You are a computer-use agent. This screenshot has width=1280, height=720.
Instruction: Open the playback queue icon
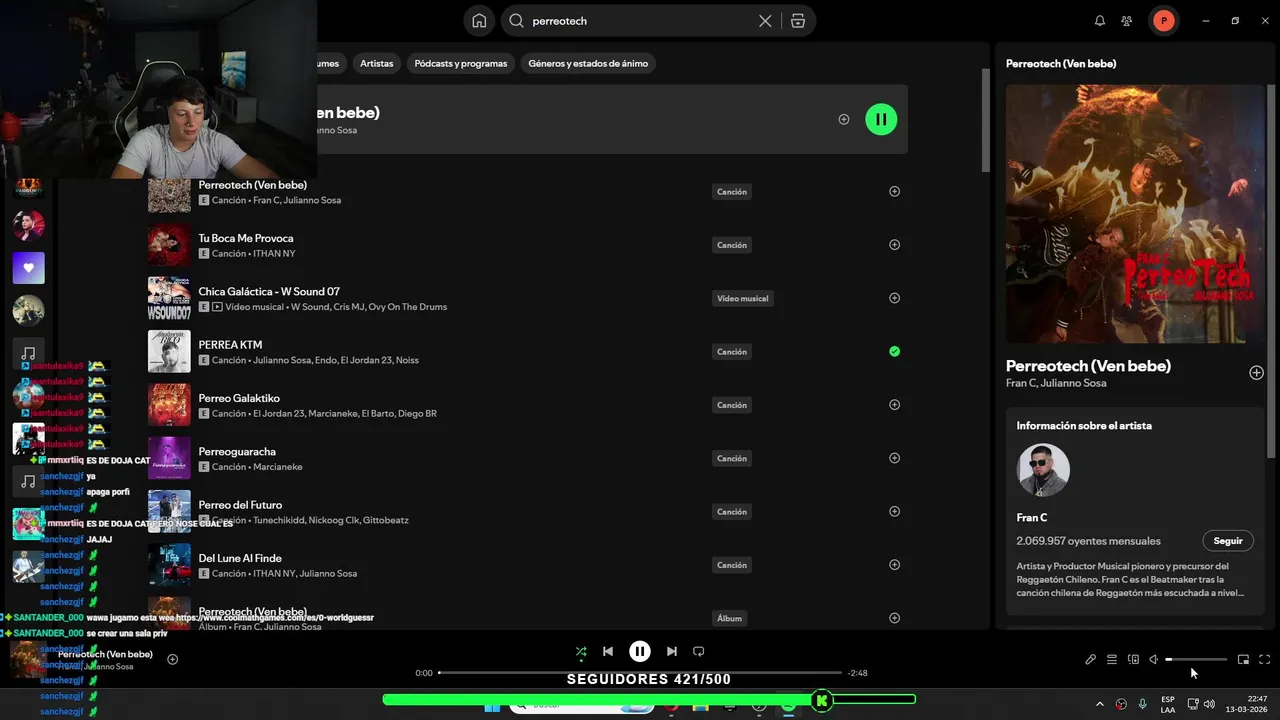(1112, 660)
